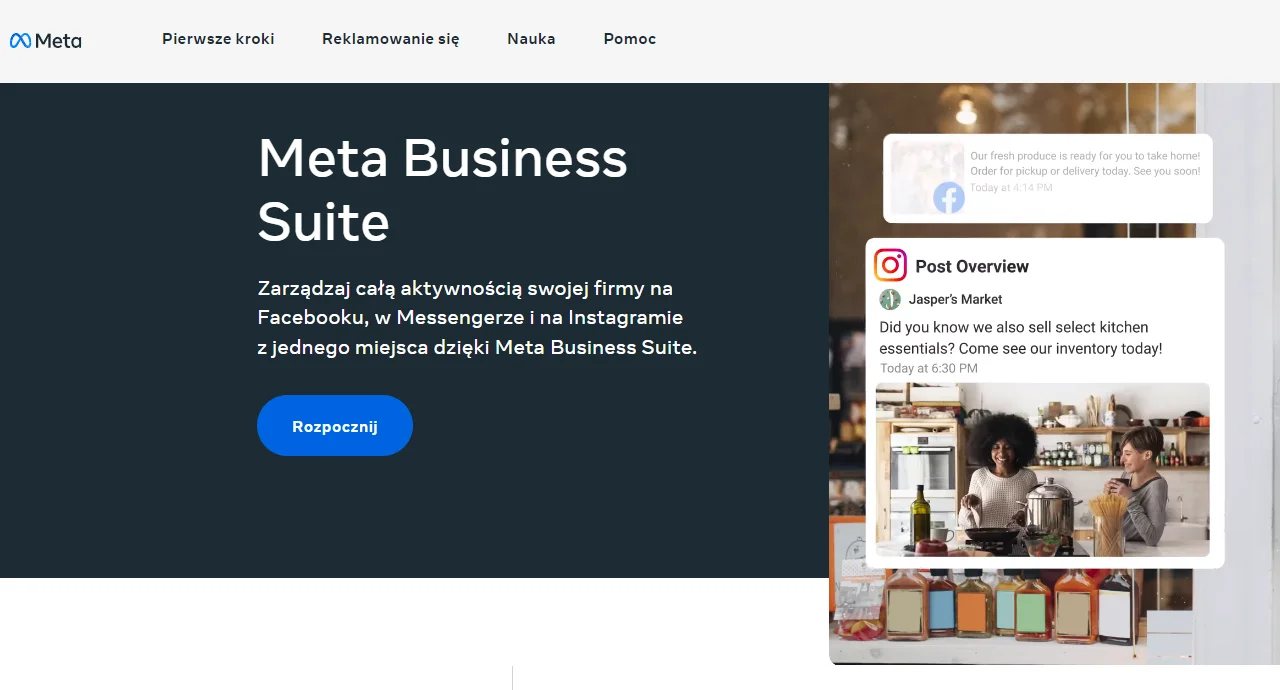
Task: Click the Meta Business Suite heading
Action: tap(443, 190)
